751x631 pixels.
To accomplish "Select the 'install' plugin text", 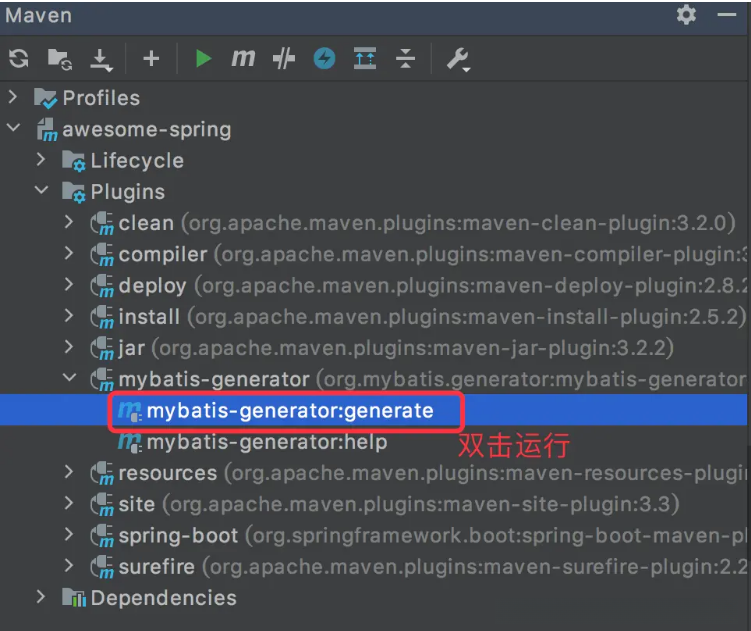I will 149,317.
